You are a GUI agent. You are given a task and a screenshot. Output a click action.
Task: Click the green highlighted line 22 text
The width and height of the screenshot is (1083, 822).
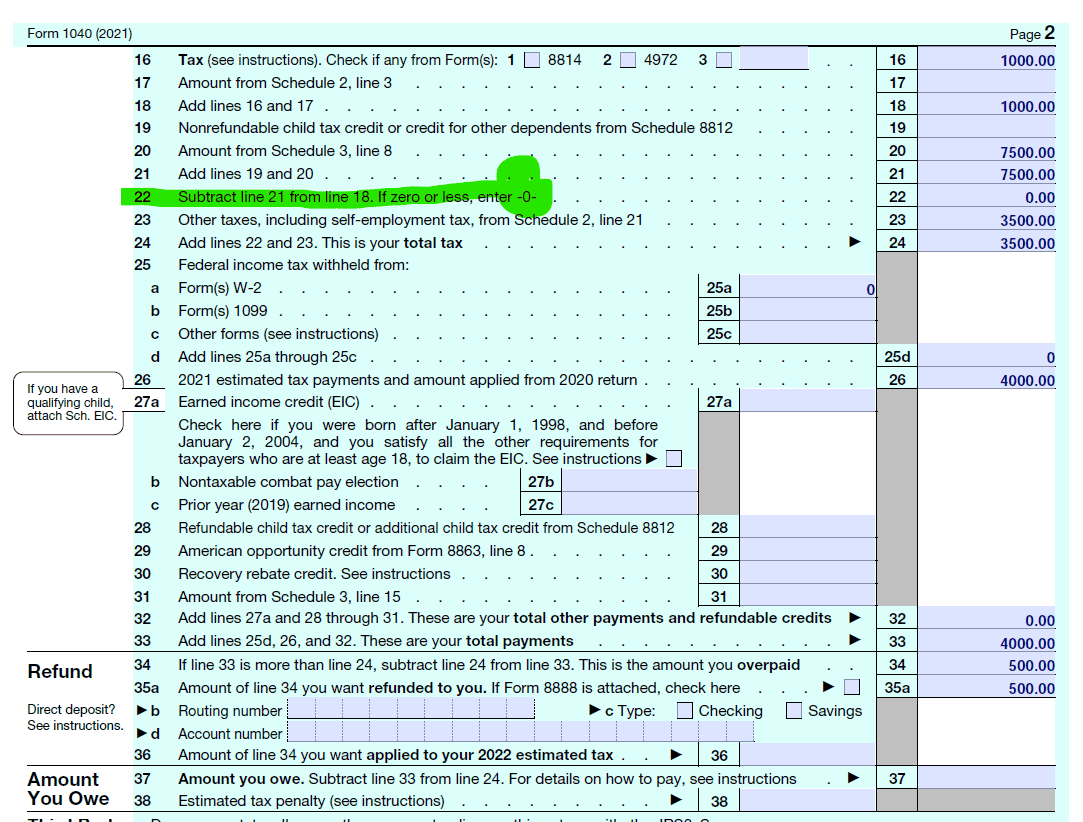point(356,197)
